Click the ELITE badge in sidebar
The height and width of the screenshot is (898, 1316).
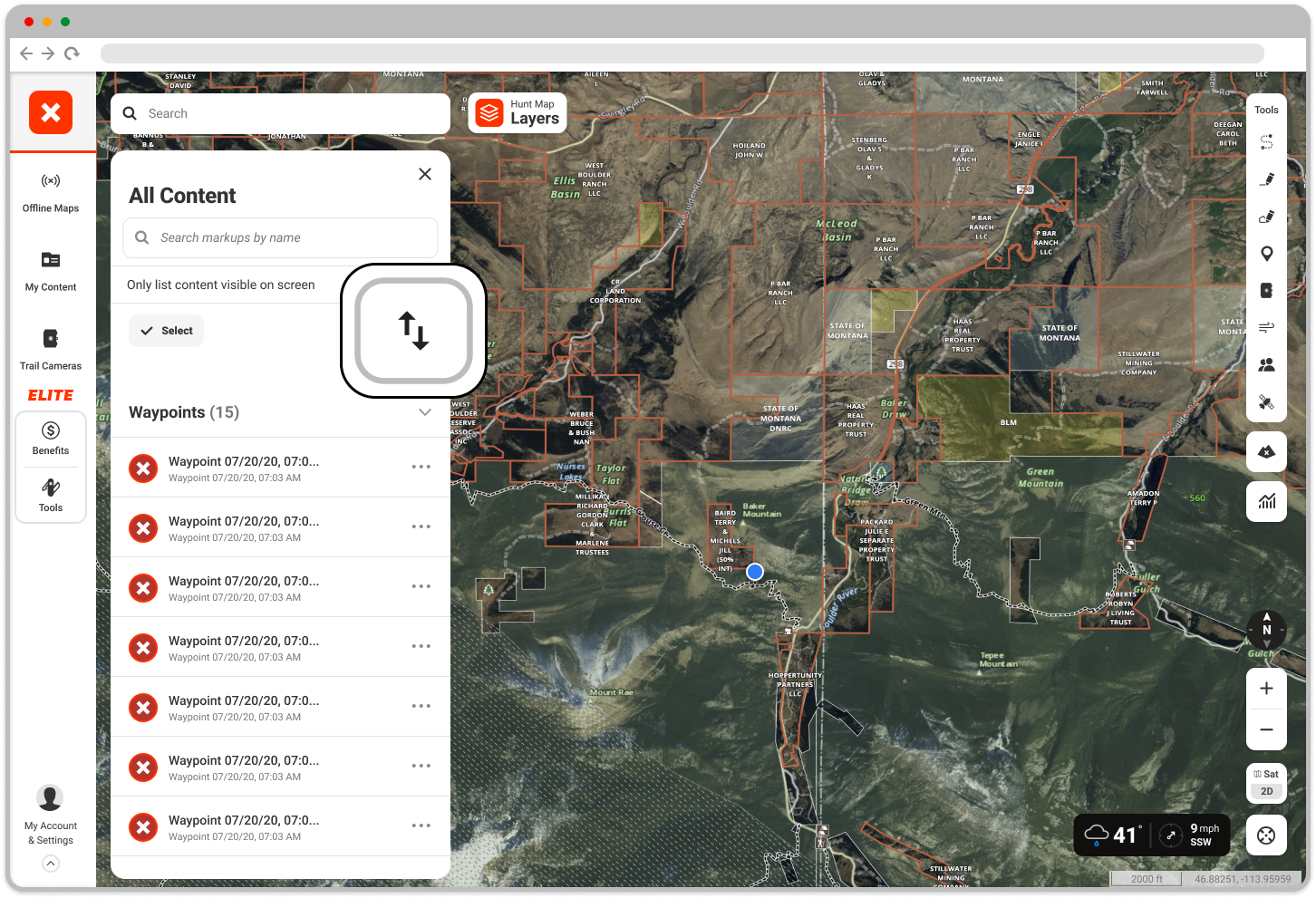coord(51,395)
